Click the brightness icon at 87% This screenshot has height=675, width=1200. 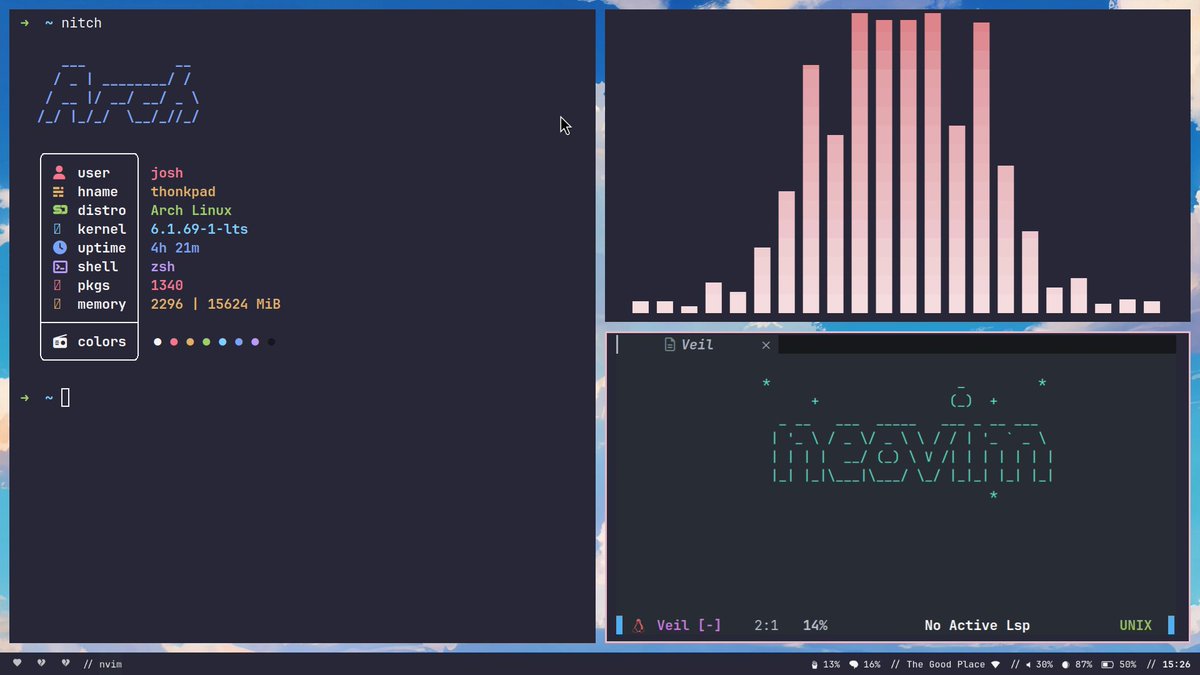[x=1065, y=664]
